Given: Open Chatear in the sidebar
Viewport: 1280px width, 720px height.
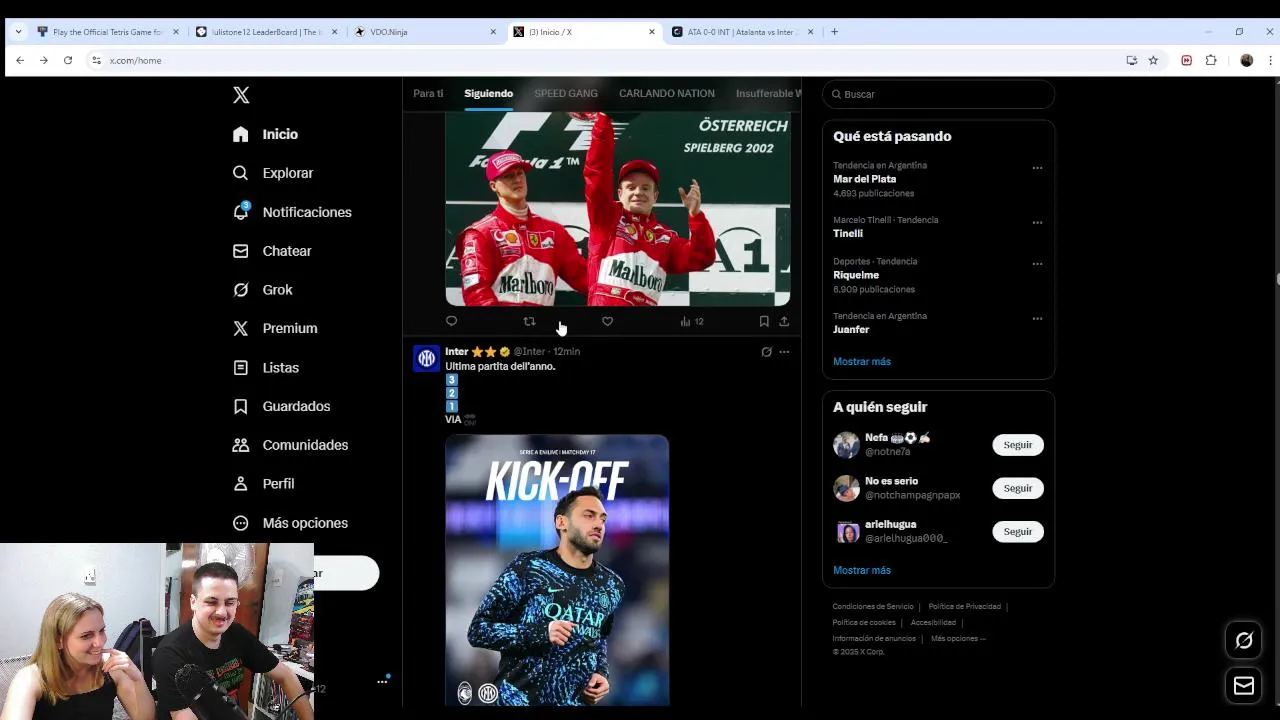Looking at the screenshot, I should point(272,251).
